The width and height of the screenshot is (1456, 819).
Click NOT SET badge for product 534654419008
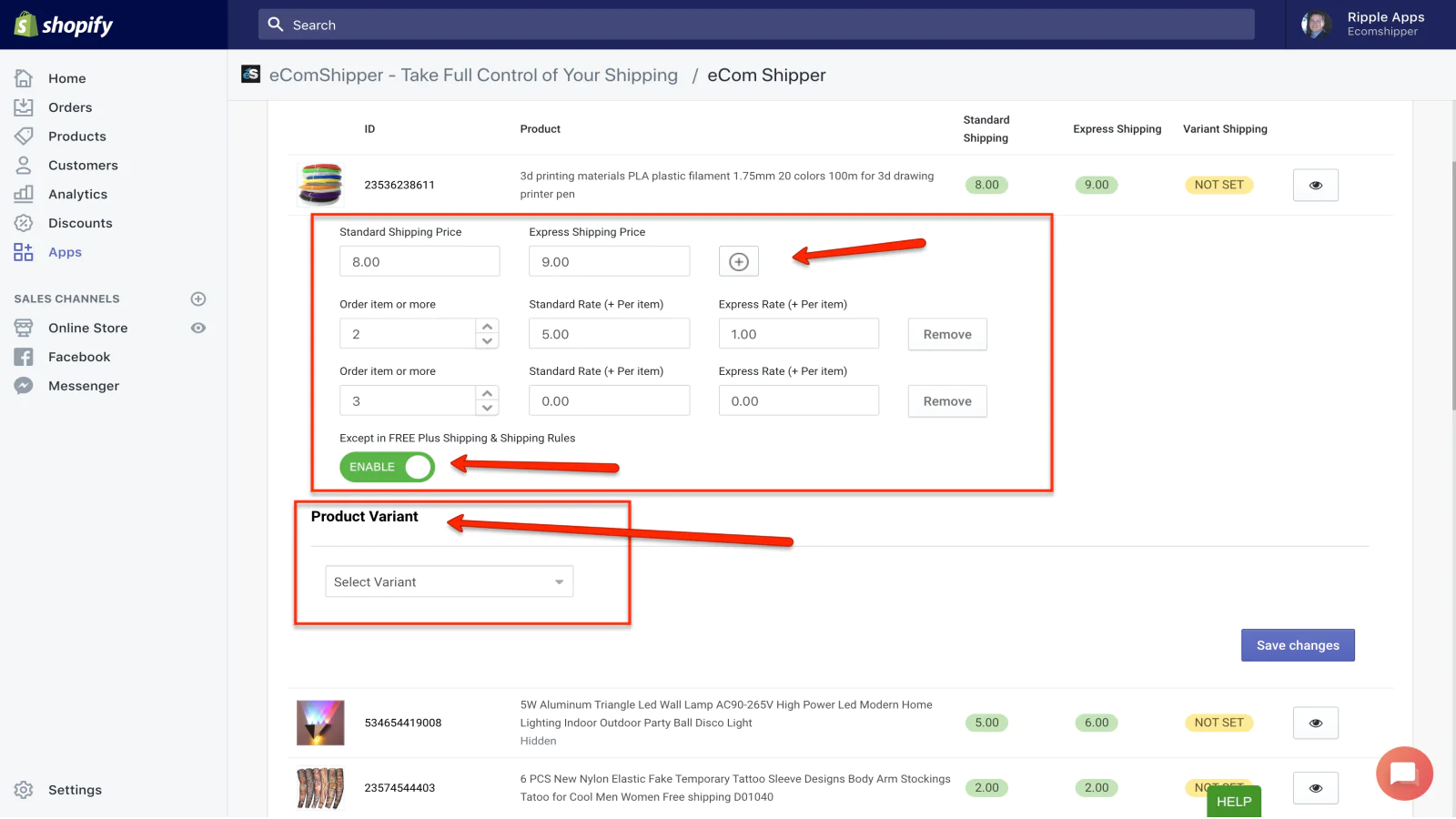coord(1219,723)
